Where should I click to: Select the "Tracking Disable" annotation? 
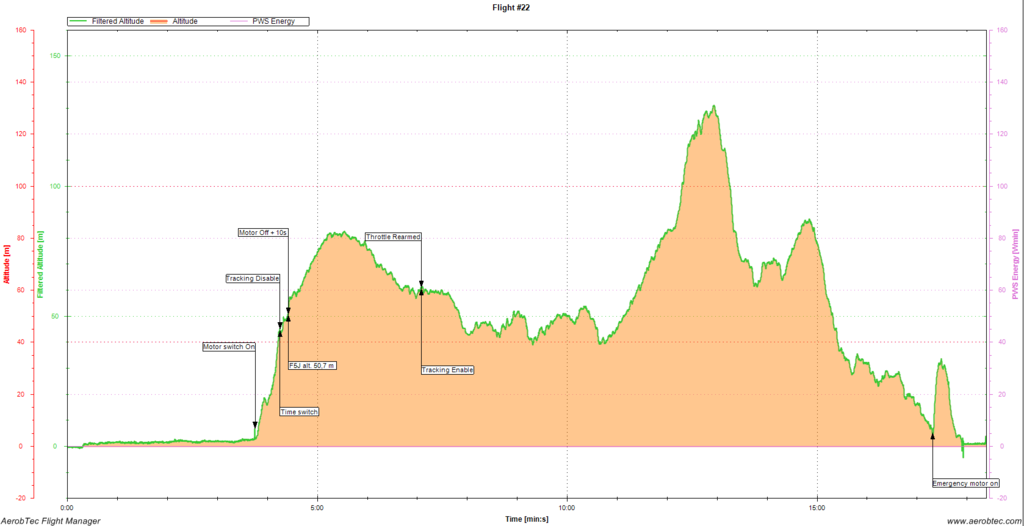[252, 278]
